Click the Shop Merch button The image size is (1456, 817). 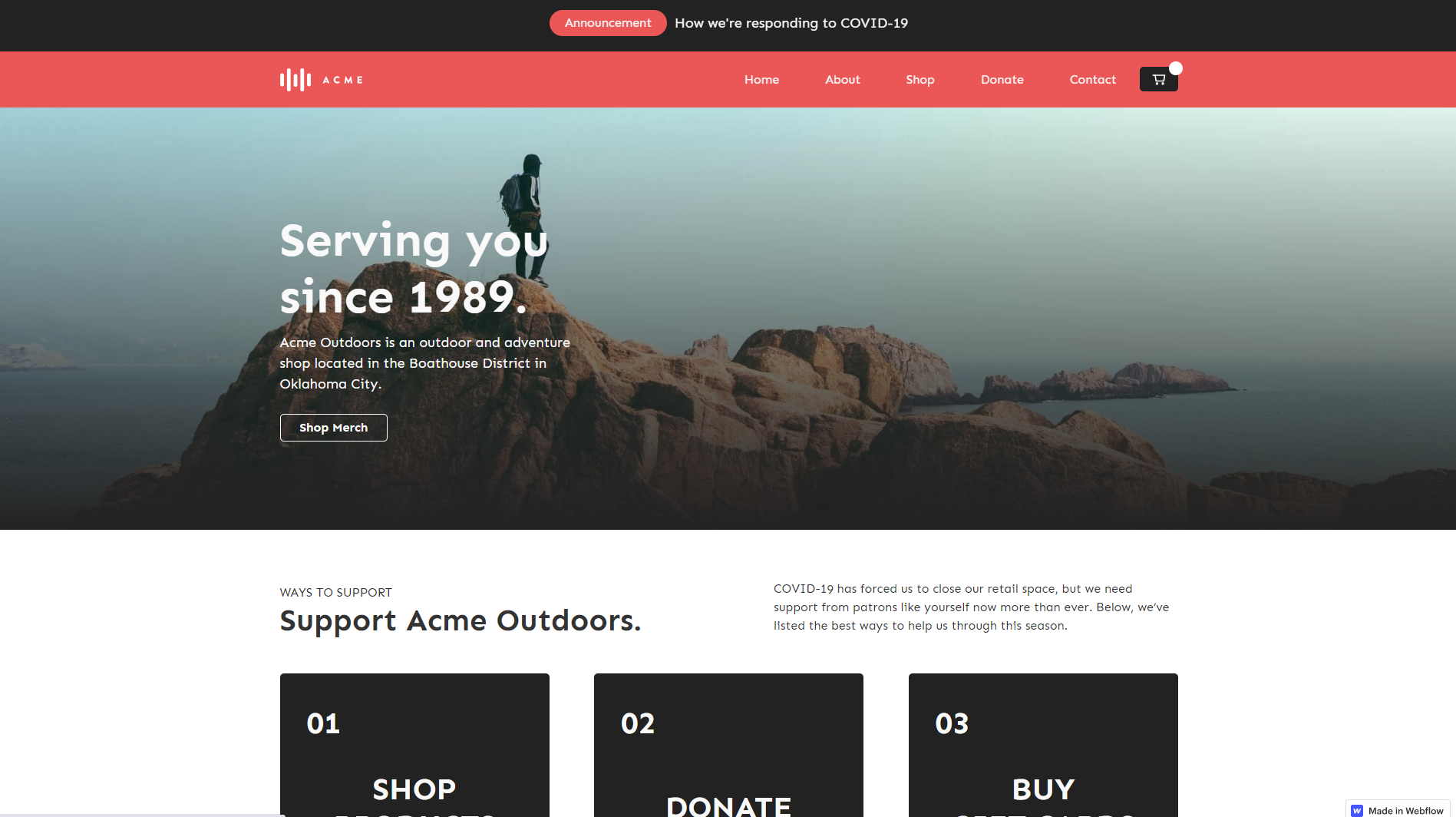pos(333,428)
